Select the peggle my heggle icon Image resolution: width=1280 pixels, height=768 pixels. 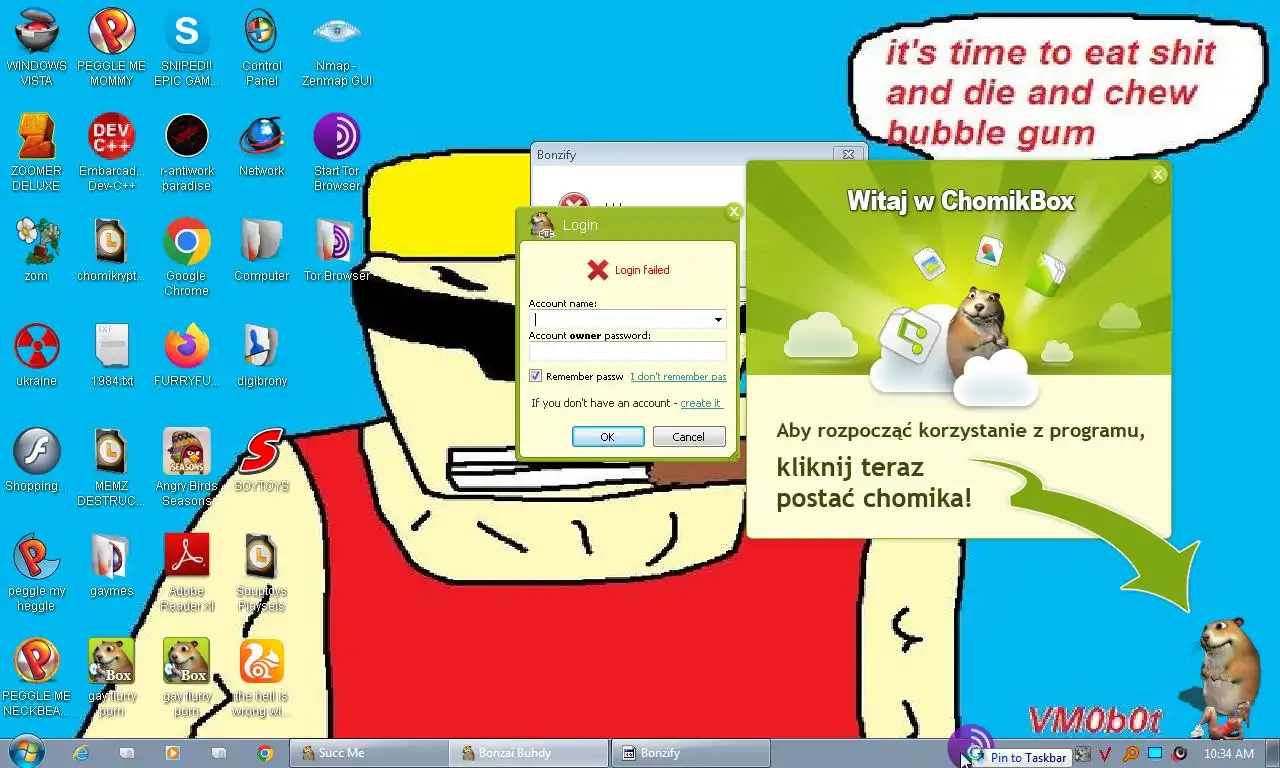37,572
